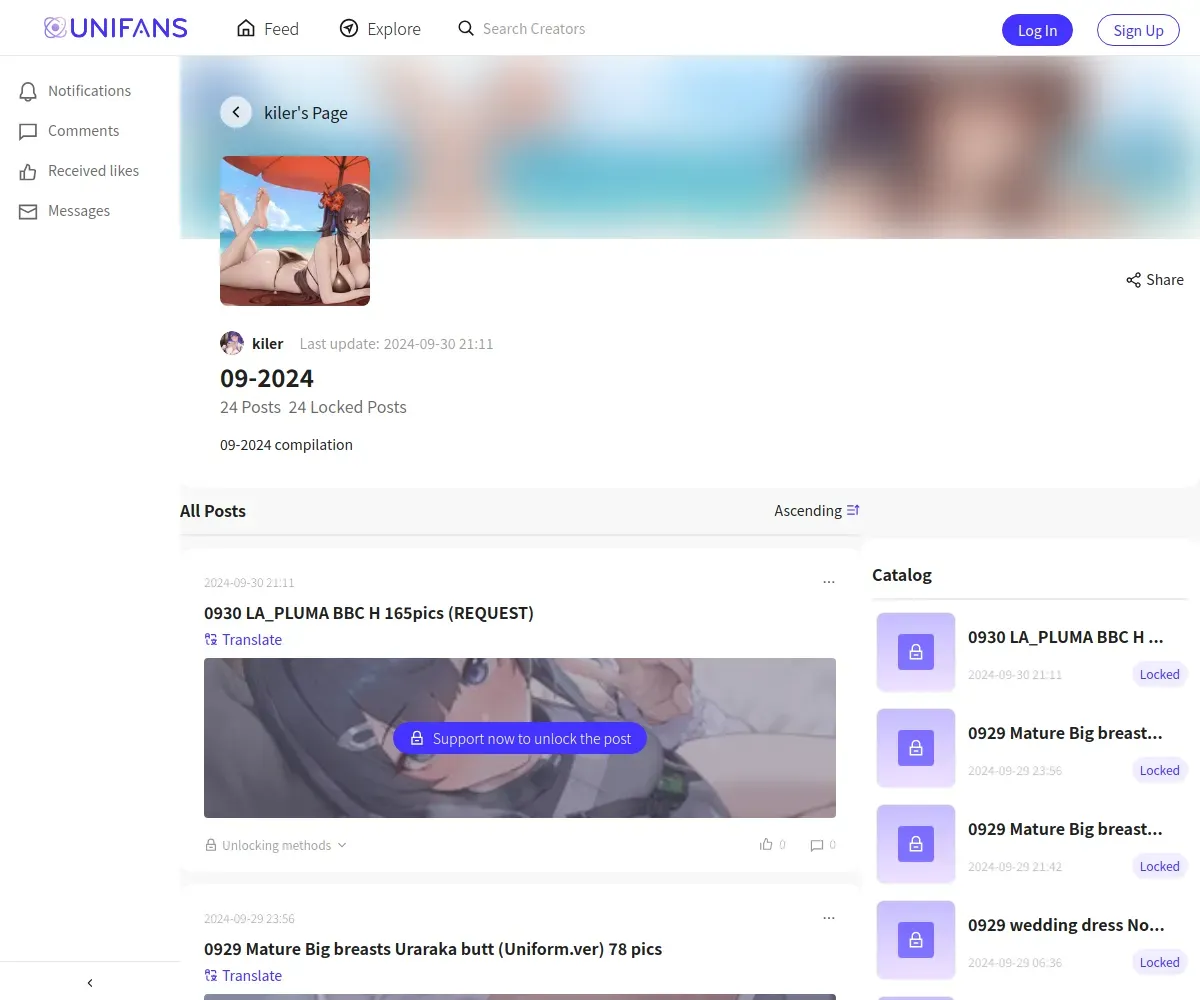Open more options for 0929 Uraraka post
The width and height of the screenshot is (1200, 1000).
[829, 918]
